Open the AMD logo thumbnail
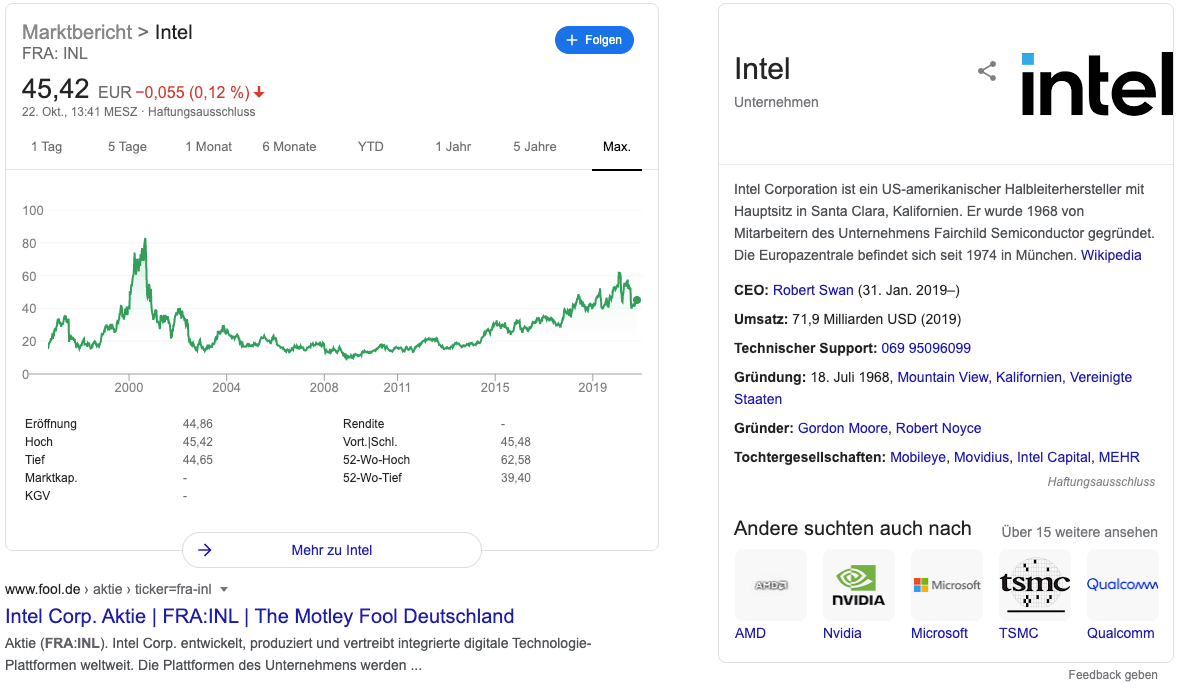1183x689 pixels. click(770, 585)
